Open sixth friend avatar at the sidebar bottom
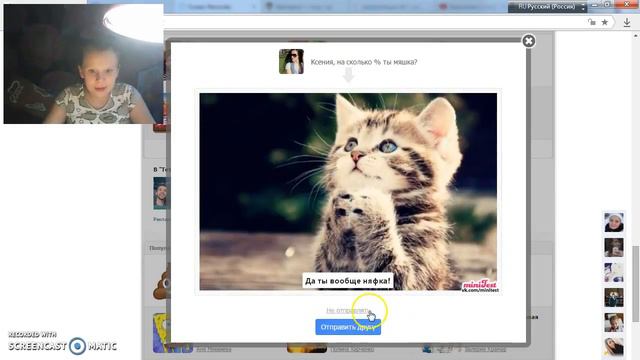Image resolution: width=640 pixels, height=360 pixels. pos(613,347)
